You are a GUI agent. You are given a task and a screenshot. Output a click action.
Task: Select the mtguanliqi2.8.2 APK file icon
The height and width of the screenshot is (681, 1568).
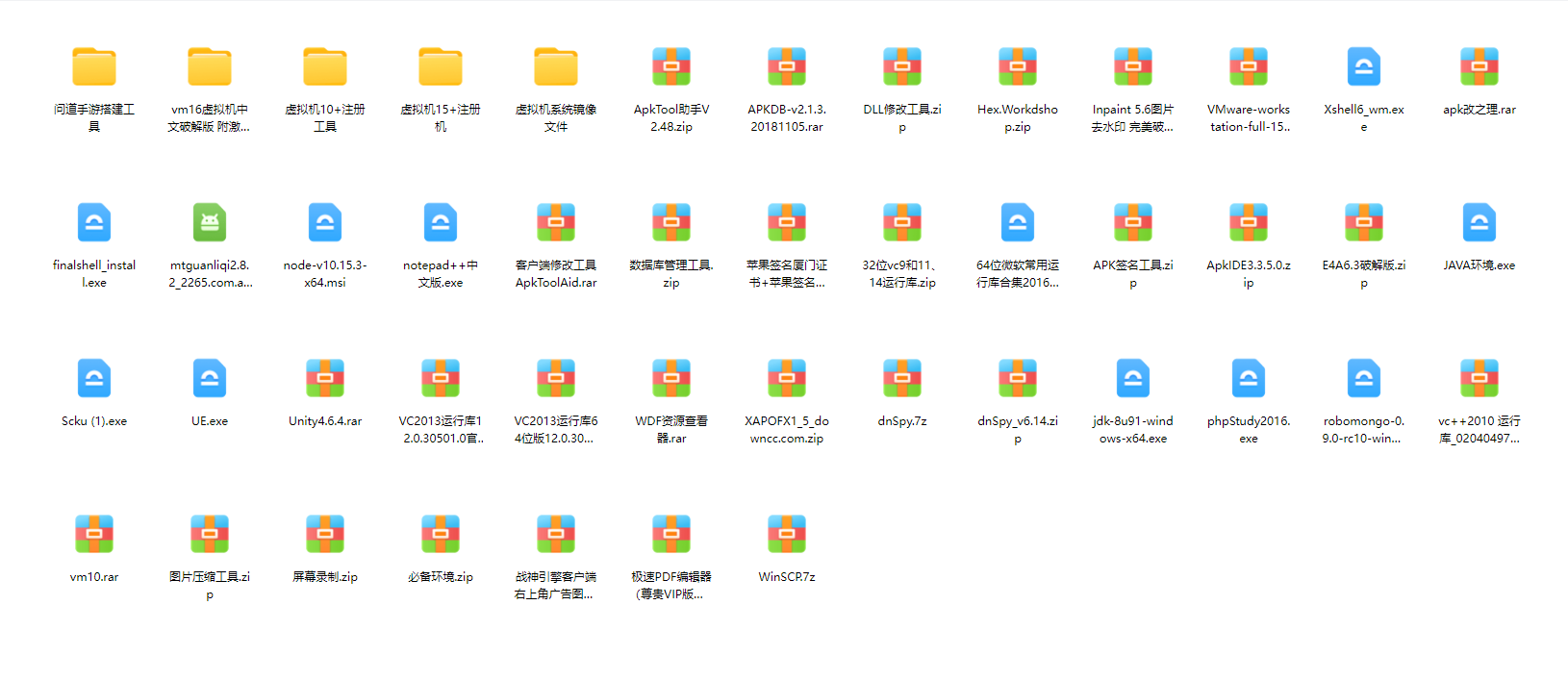coord(210,223)
